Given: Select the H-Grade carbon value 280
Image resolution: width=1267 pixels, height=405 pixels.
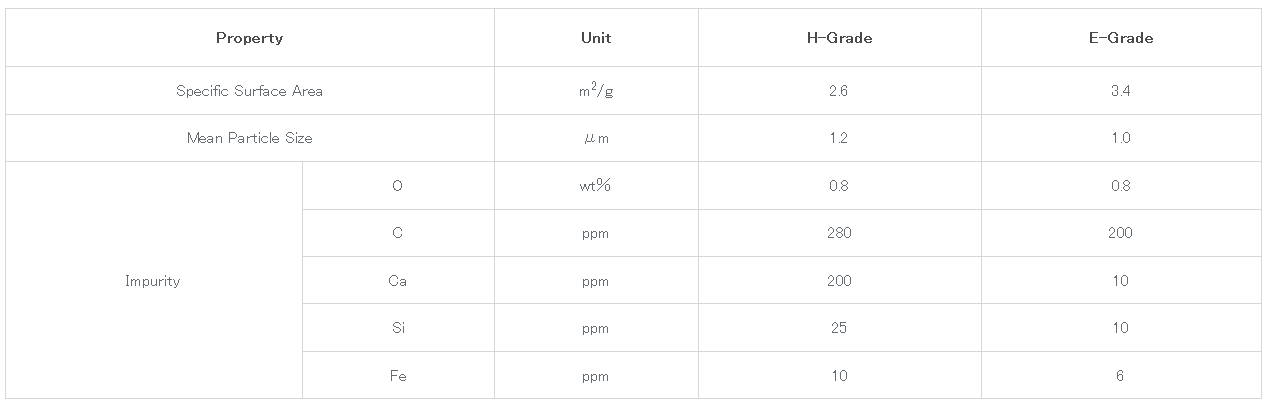Looking at the screenshot, I should [838, 233].
